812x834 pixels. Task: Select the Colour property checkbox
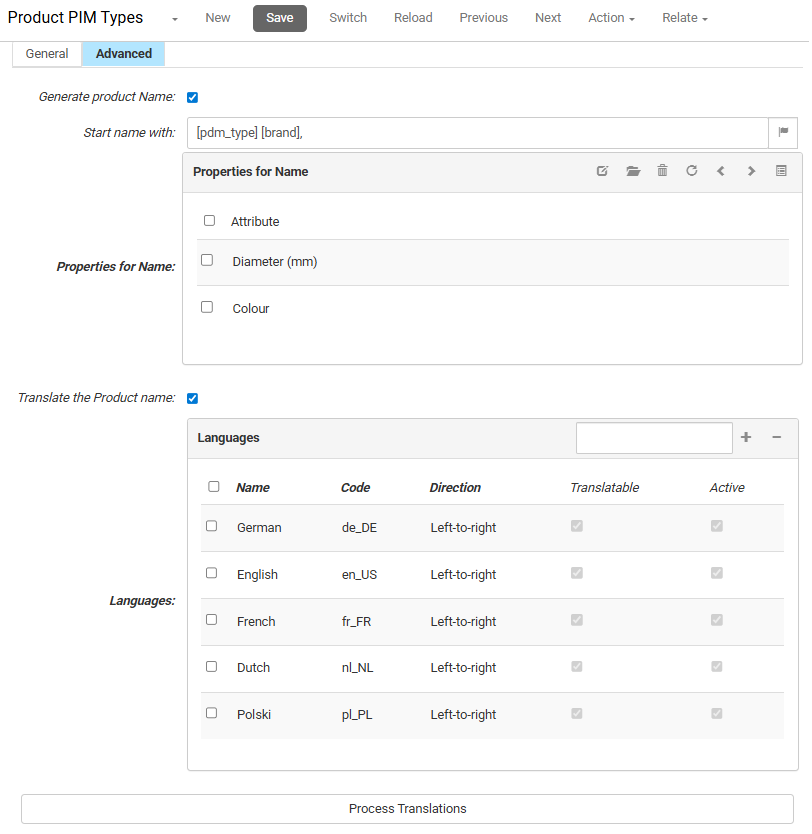207,306
